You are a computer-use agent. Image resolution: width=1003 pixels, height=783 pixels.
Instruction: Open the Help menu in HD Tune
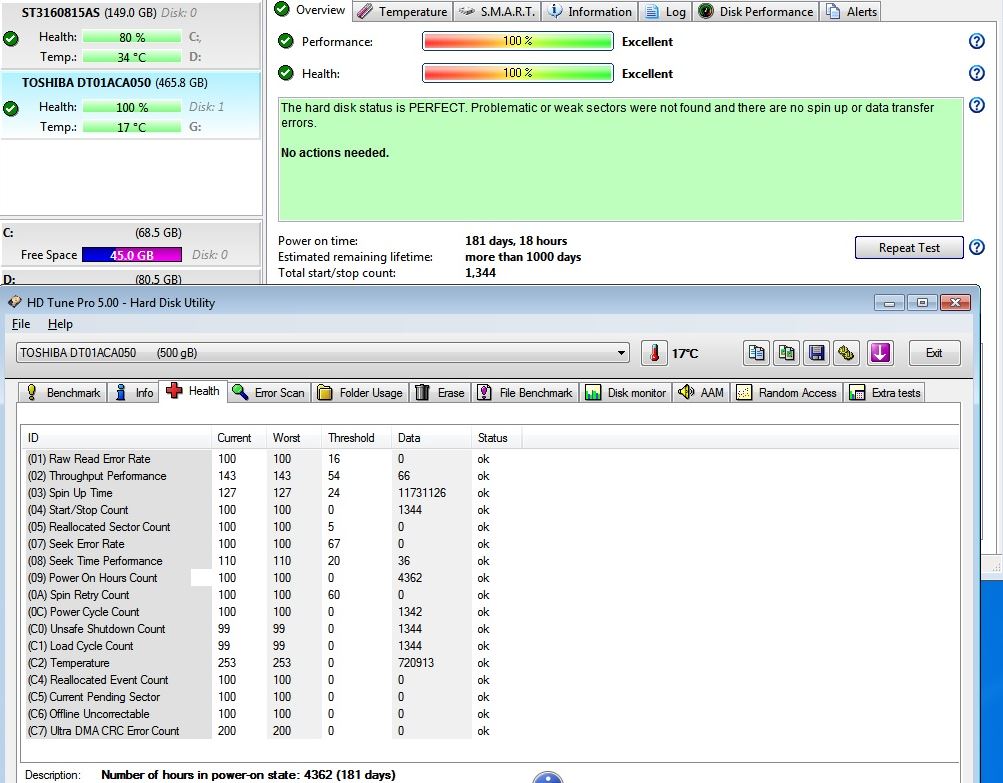coord(60,324)
